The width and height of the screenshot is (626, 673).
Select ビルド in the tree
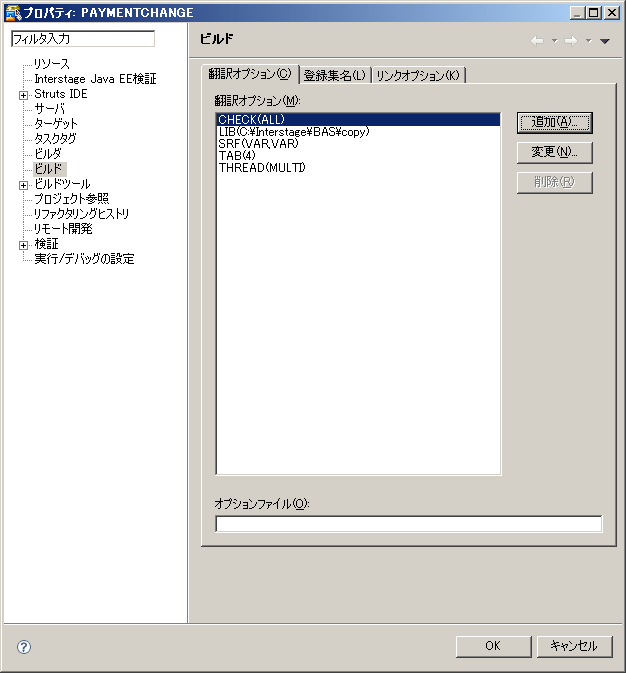click(x=49, y=169)
